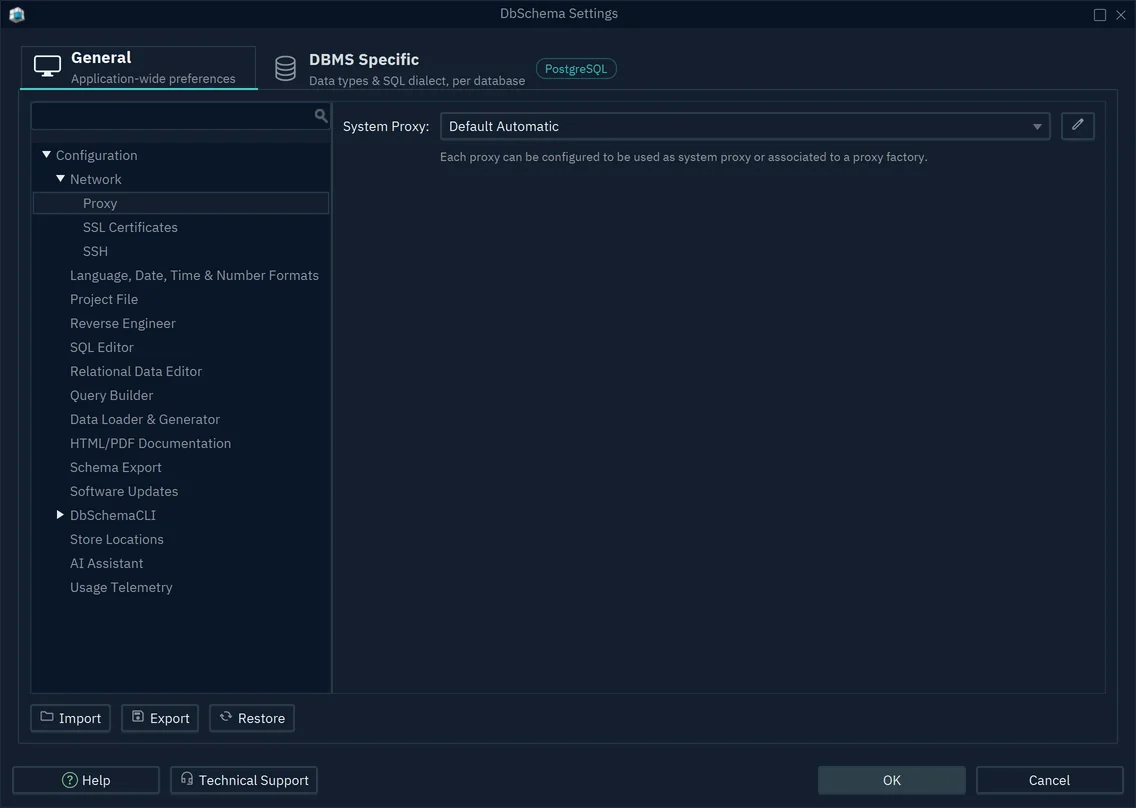This screenshot has width=1136, height=808.
Task: Click the circular arrows icon on Restore
Action: [226, 717]
